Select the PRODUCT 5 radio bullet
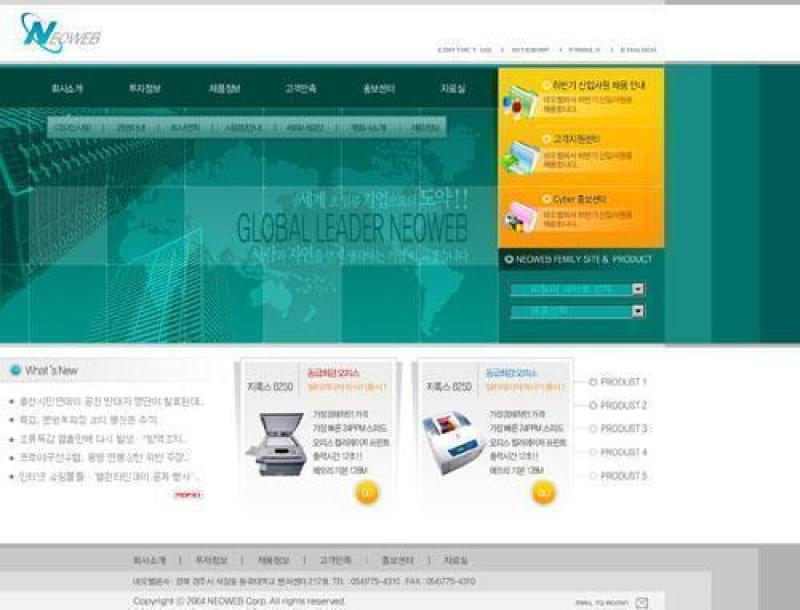Viewport: 800px width, 610px height. pyautogui.click(x=593, y=476)
